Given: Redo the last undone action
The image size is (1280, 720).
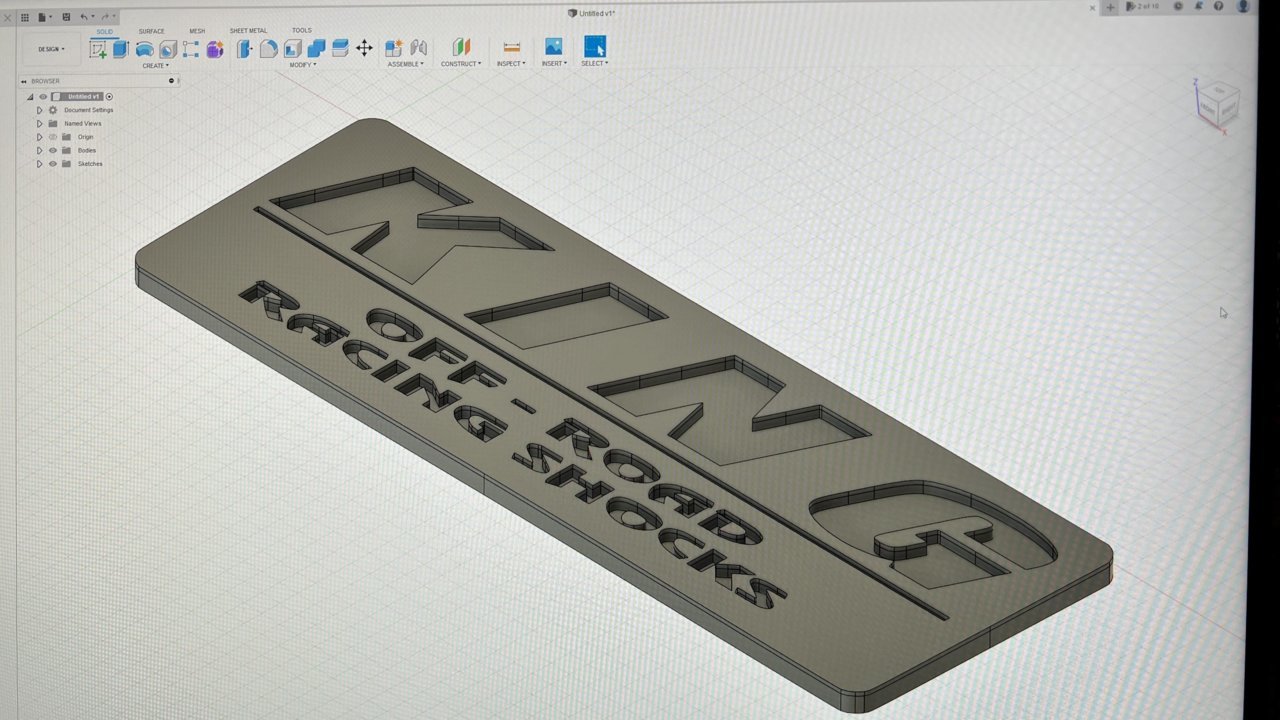Looking at the screenshot, I should [x=106, y=17].
